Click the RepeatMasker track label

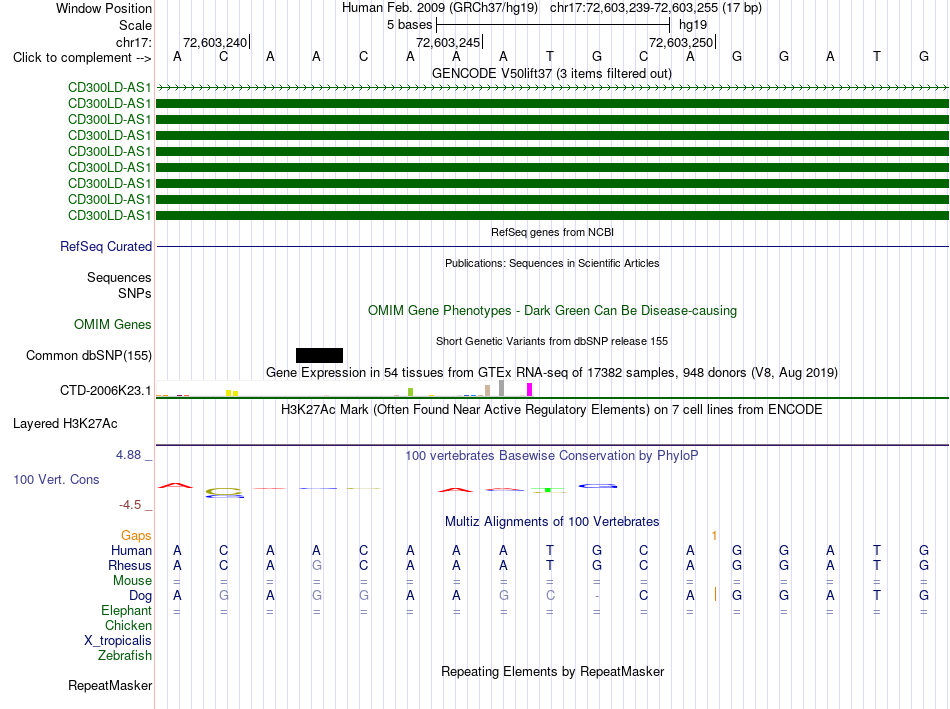(x=110, y=685)
